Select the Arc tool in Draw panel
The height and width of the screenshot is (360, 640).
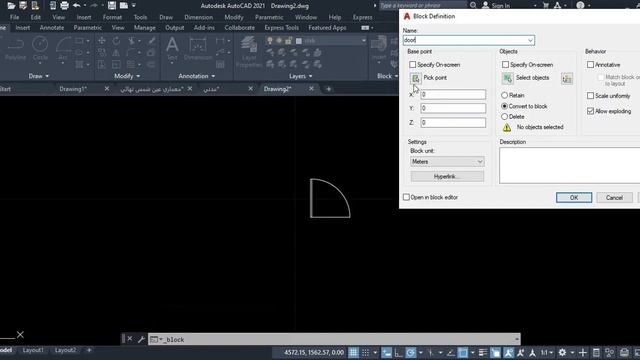63,48
